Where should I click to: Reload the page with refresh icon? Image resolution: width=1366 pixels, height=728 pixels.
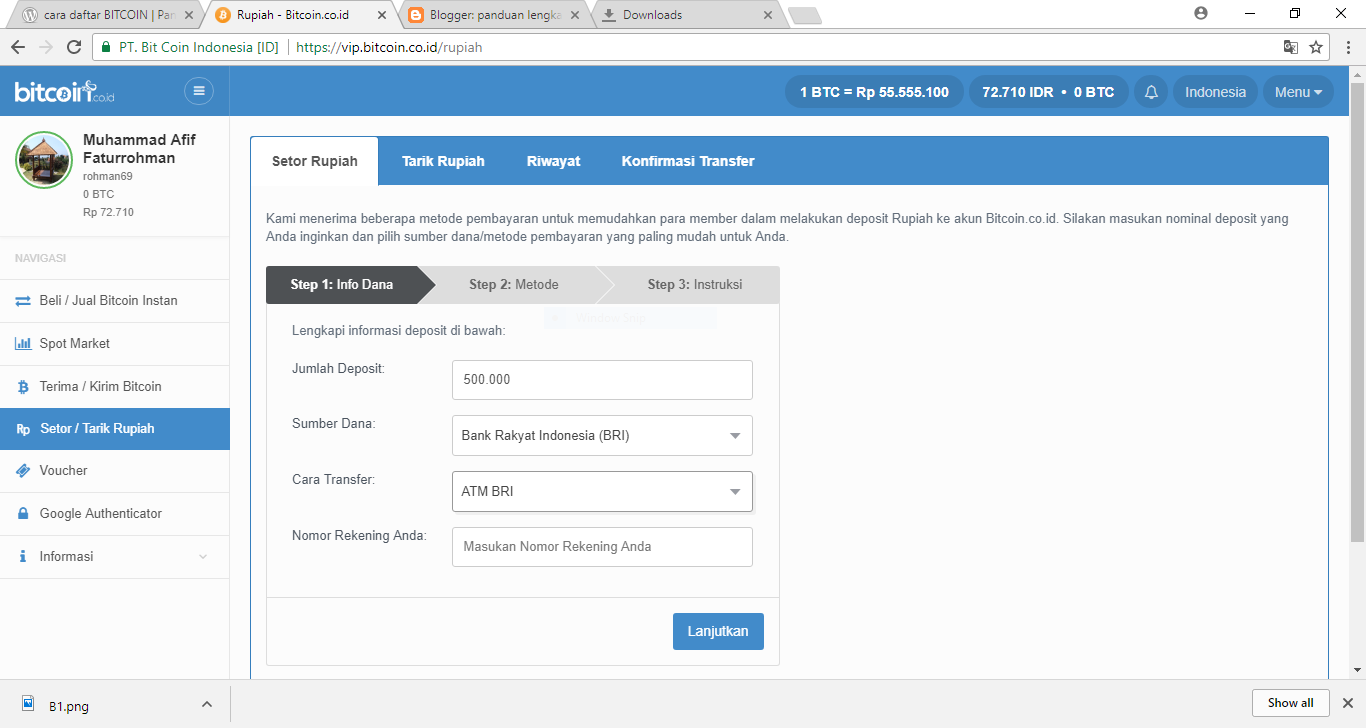[73, 47]
